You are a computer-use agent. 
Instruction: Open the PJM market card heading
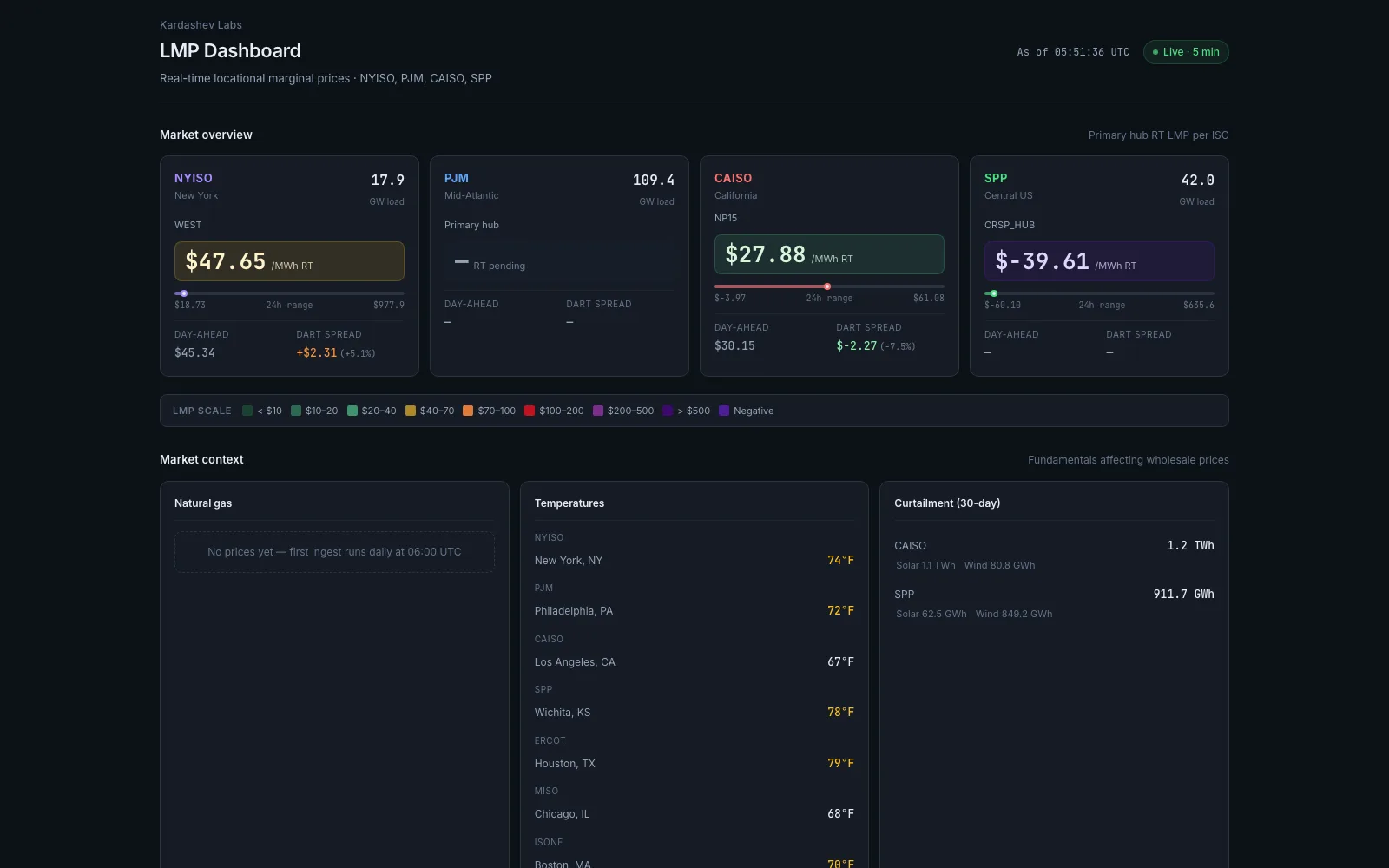(x=457, y=178)
